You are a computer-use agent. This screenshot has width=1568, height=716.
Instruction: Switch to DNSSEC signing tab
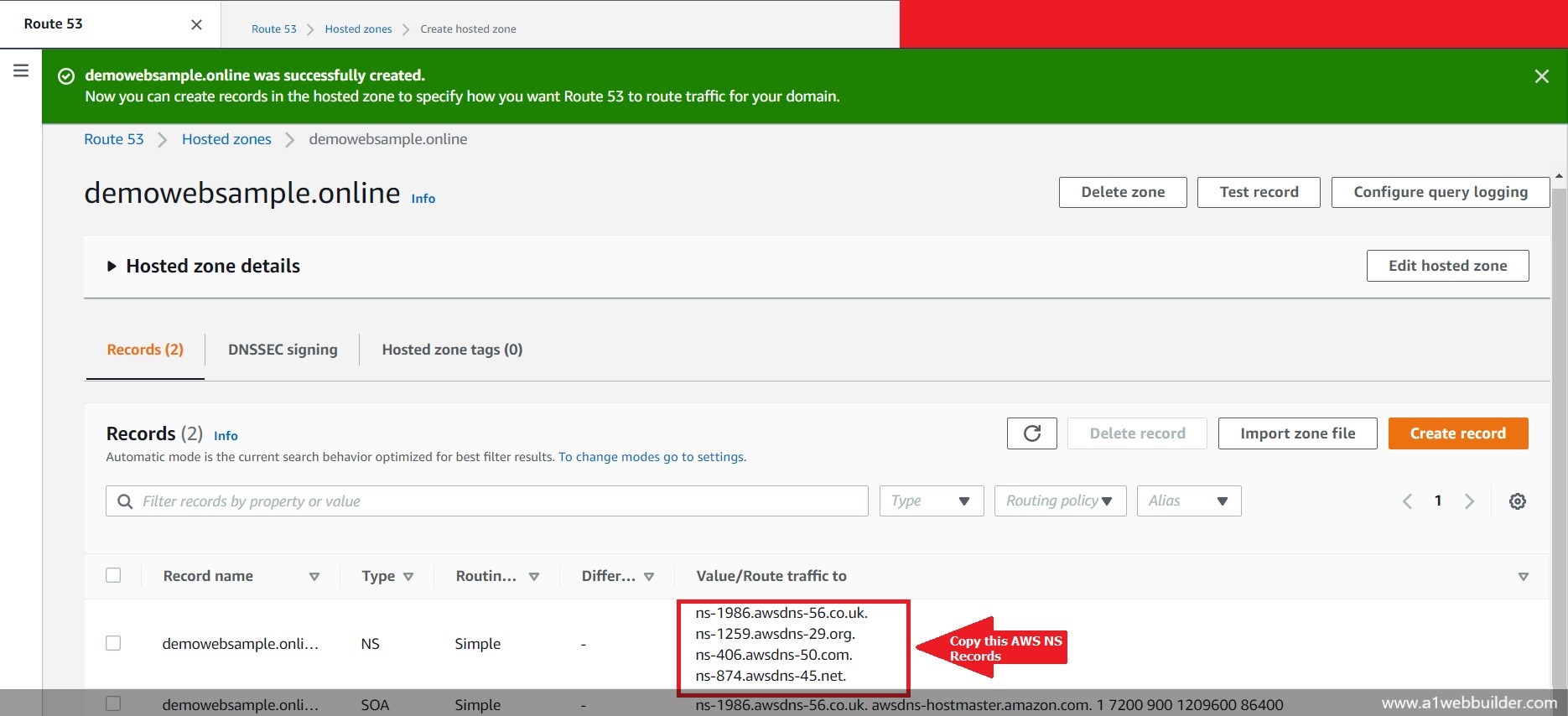coord(283,350)
